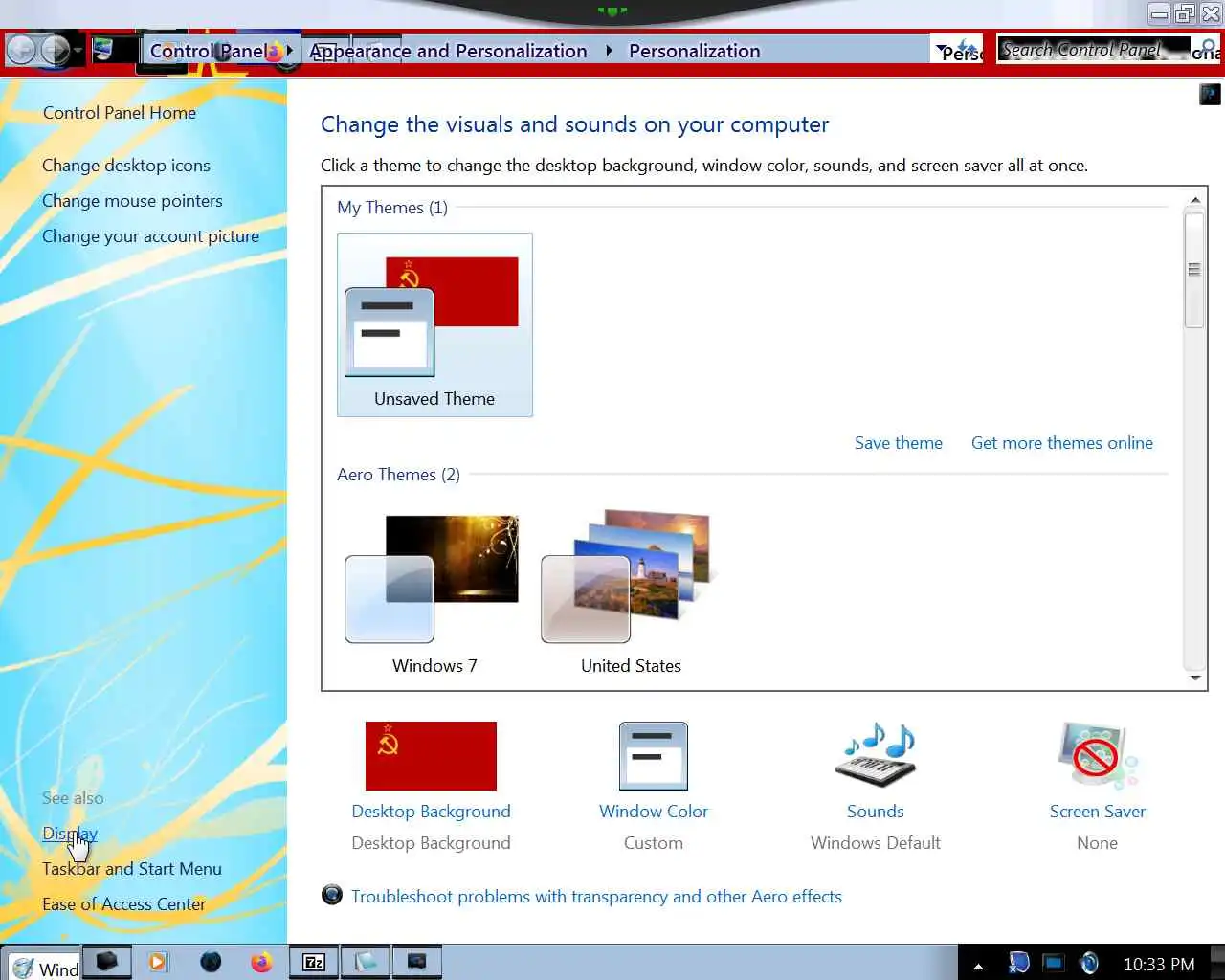Click the clock showing 10:33 PM

coord(1158,965)
